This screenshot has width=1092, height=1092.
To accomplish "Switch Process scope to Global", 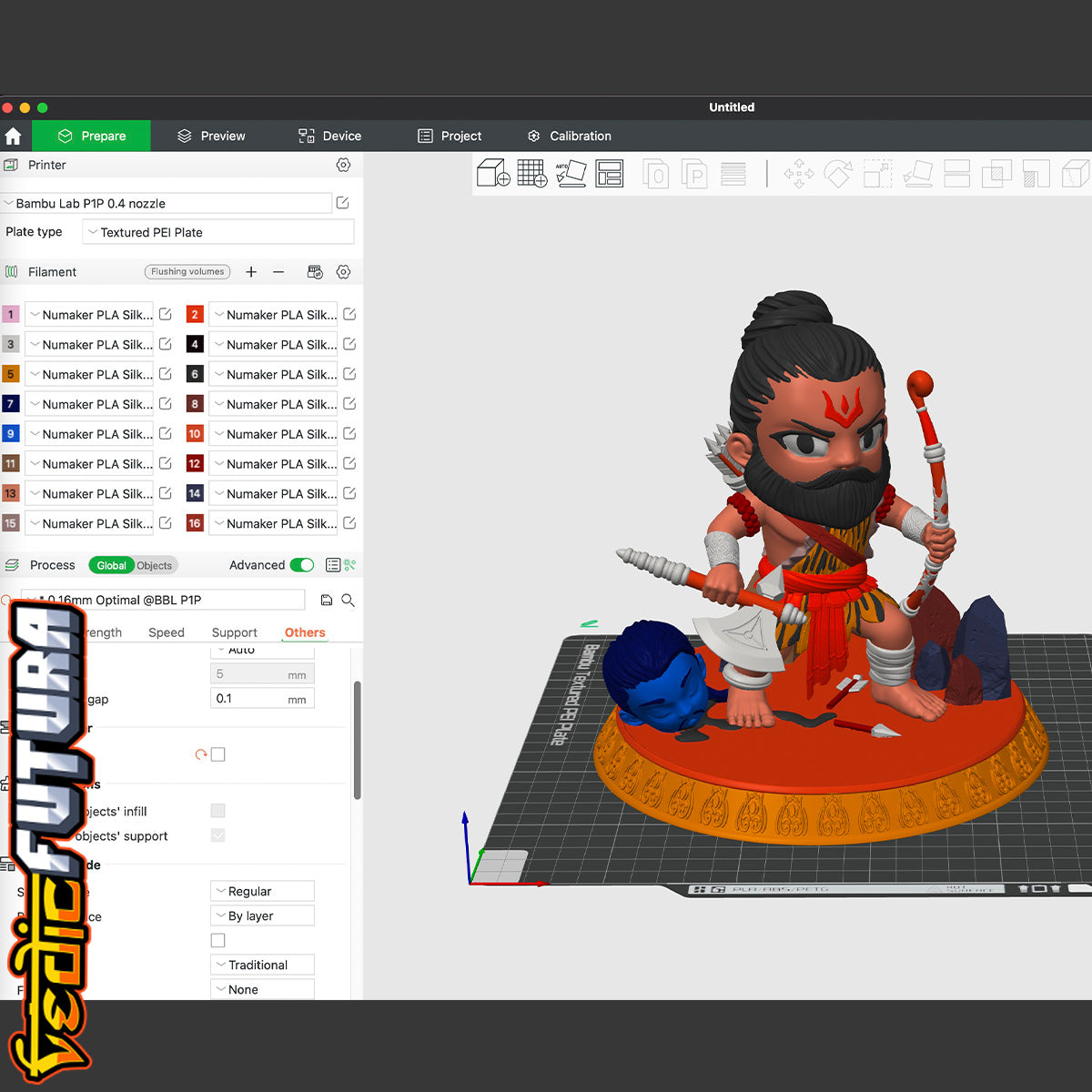I will point(111,565).
